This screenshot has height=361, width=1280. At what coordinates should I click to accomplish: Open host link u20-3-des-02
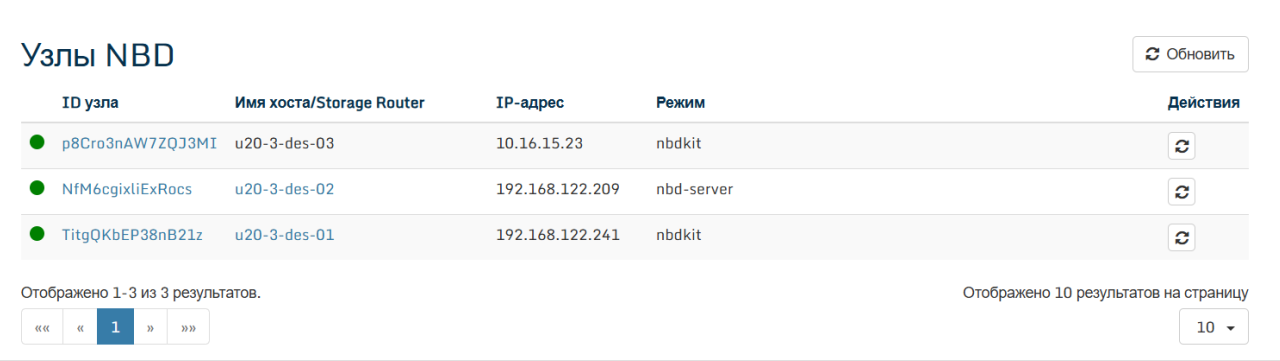[x=284, y=188]
